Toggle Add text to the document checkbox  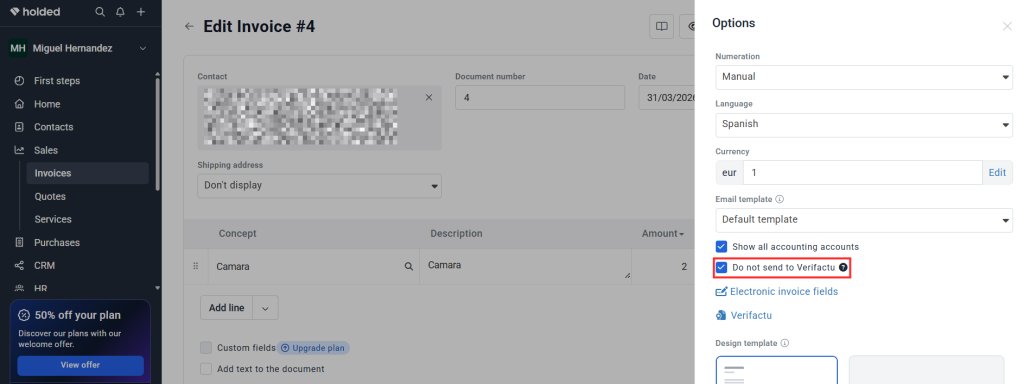[x=206, y=368]
